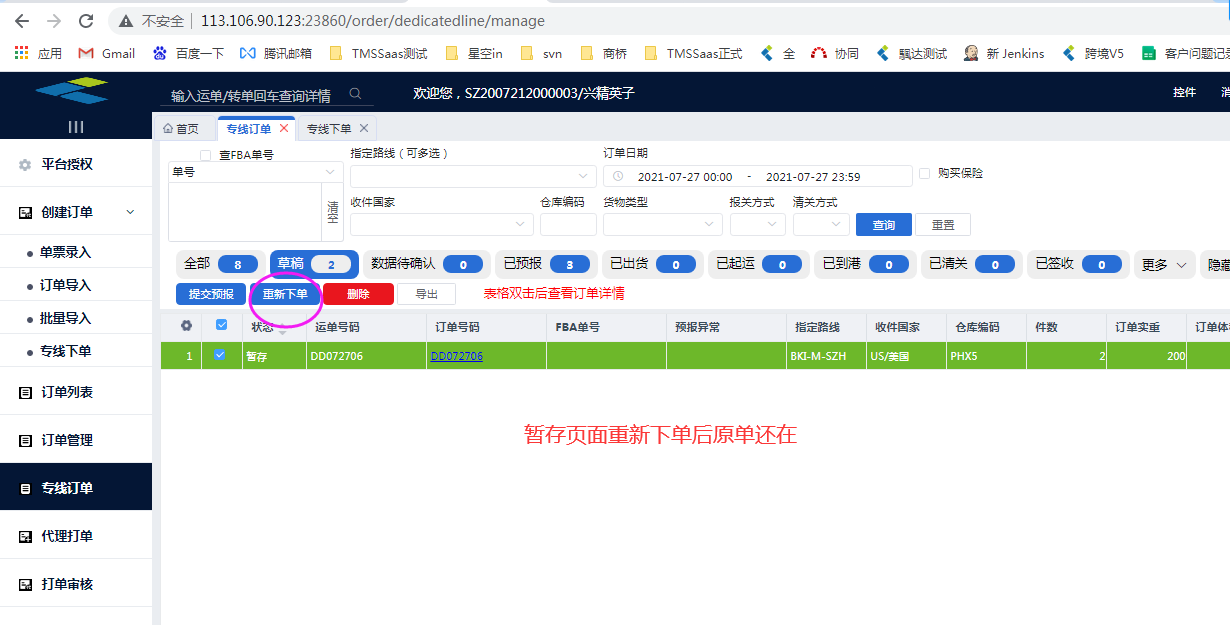1230x625 pixels.
Task: Click the browser back arrow
Action: (22, 20)
